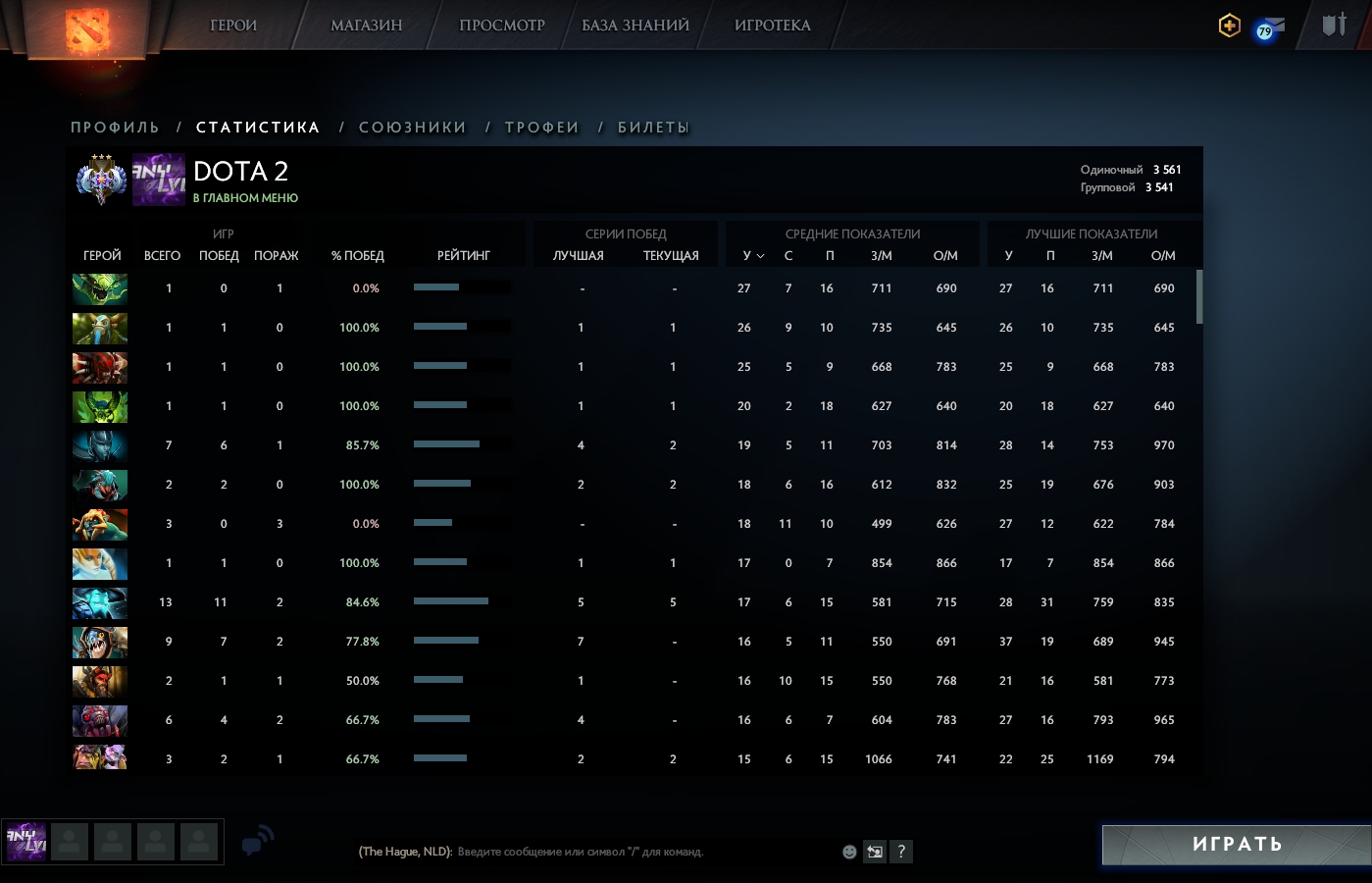The width and height of the screenshot is (1372, 883).
Task: Click the chat channel switch icon
Action: pos(875,852)
